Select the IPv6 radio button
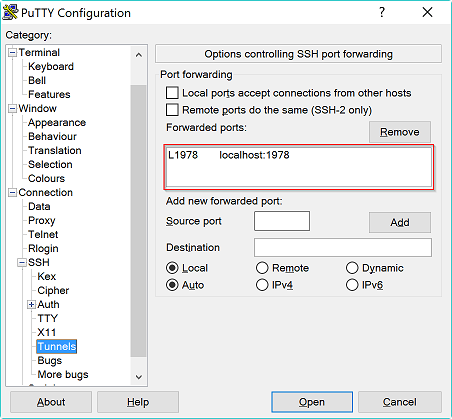452x419 pixels. click(x=352, y=285)
